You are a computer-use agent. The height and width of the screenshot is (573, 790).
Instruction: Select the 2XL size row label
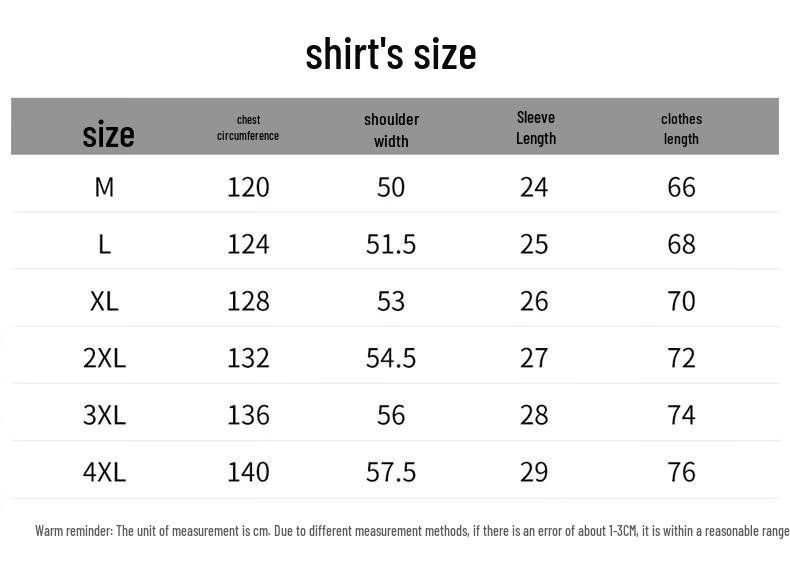tap(104, 358)
